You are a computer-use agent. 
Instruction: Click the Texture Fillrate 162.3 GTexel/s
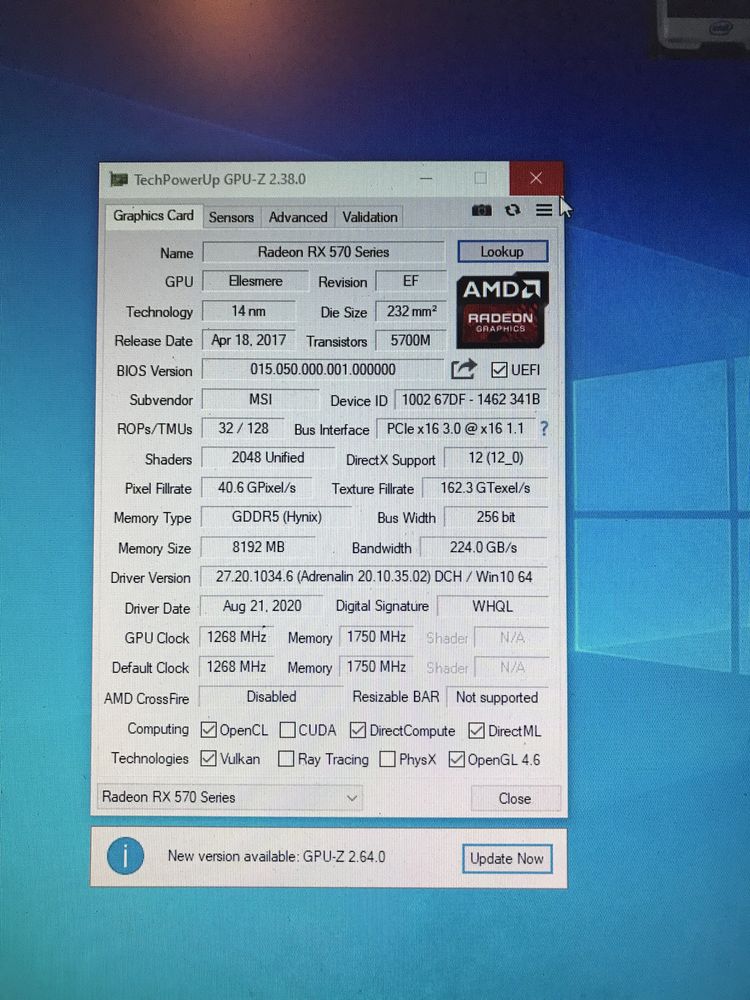coord(485,488)
